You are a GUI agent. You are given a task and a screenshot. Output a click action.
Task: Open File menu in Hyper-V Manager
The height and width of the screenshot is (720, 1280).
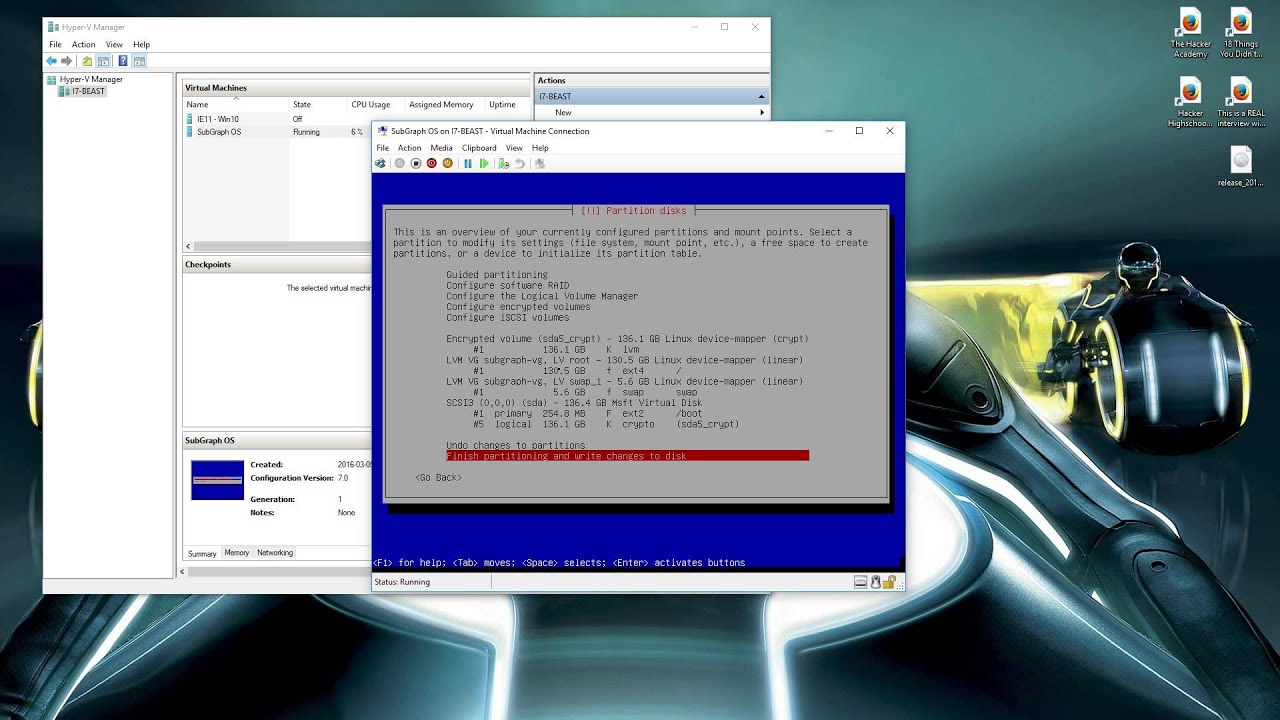point(56,45)
